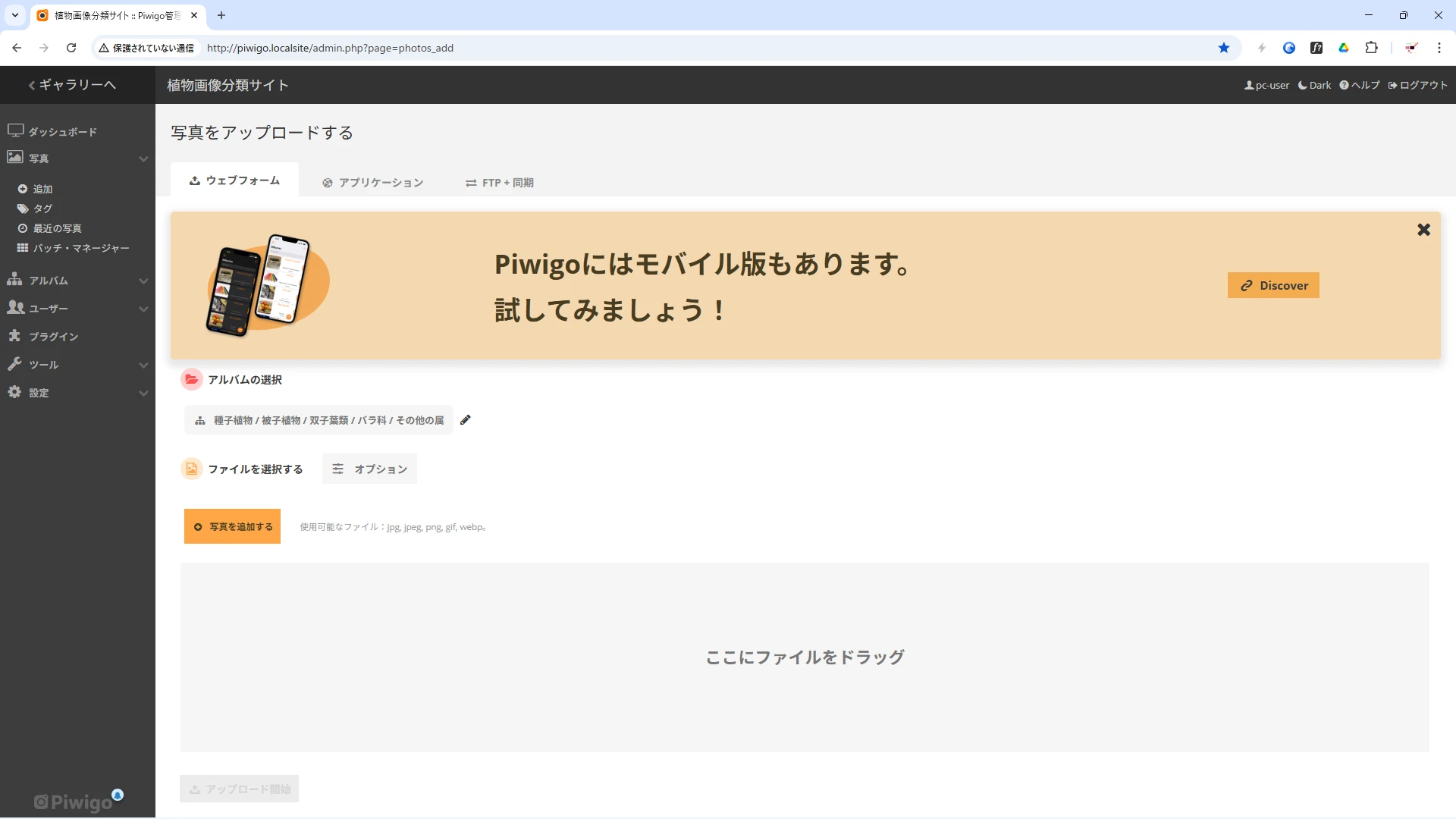Switch to the アプリケーション tab
This screenshot has height=819, width=1456.
pyautogui.click(x=372, y=182)
